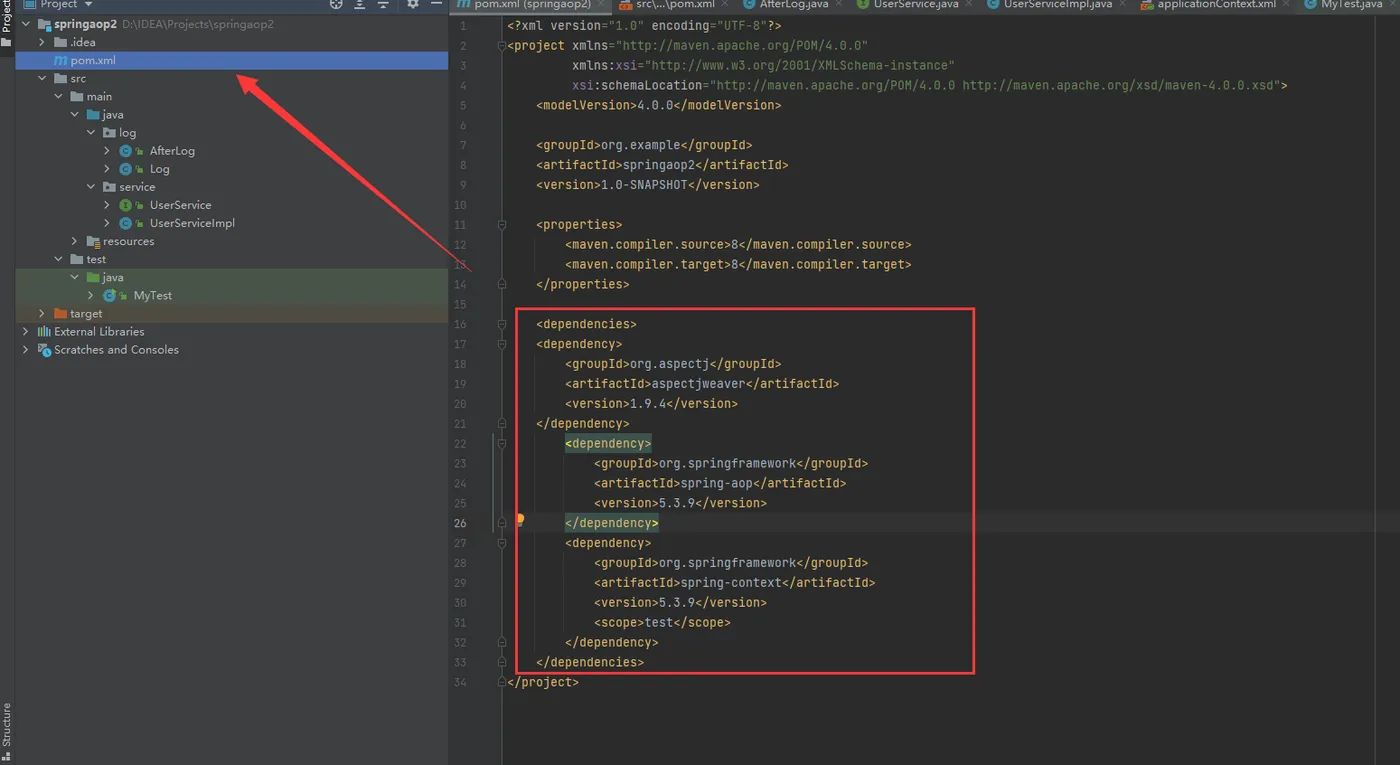Click the closing project tag line
This screenshot has width=1400, height=765.
[x=543, y=682]
